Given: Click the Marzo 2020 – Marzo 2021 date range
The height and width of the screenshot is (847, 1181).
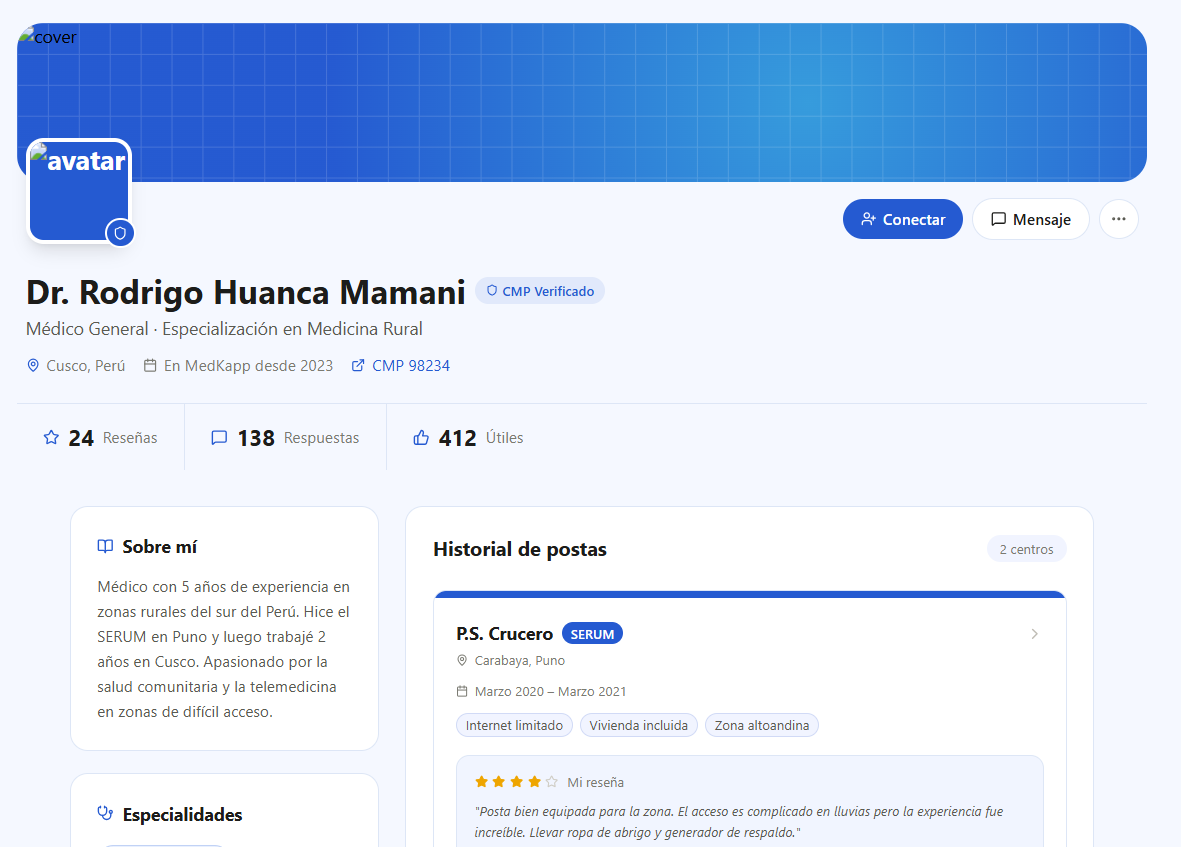Looking at the screenshot, I should coord(551,691).
